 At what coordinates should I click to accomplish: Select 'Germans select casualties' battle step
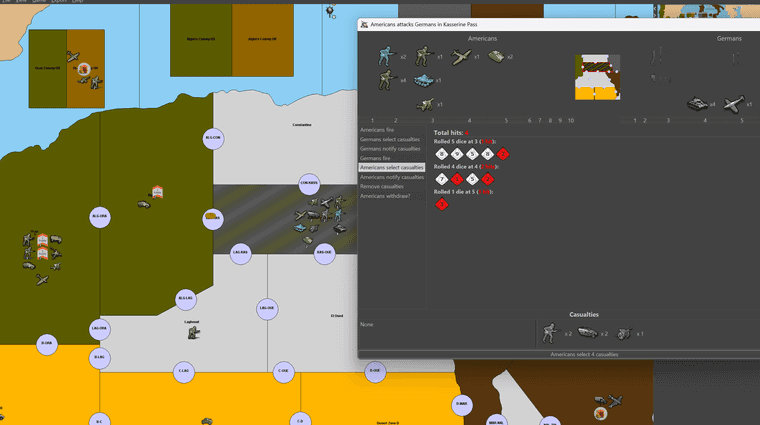390,139
